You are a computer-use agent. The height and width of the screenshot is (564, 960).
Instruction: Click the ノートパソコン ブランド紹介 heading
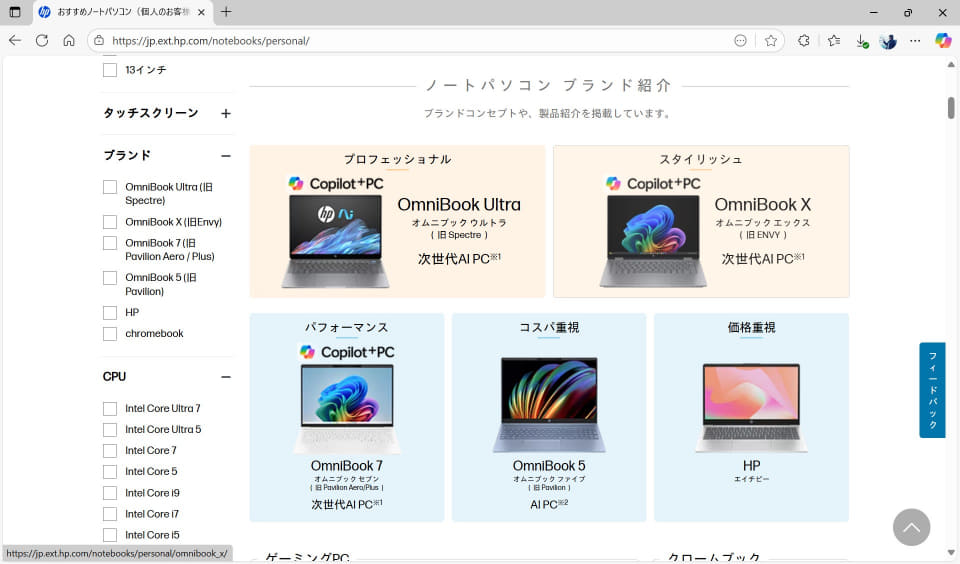tap(549, 85)
